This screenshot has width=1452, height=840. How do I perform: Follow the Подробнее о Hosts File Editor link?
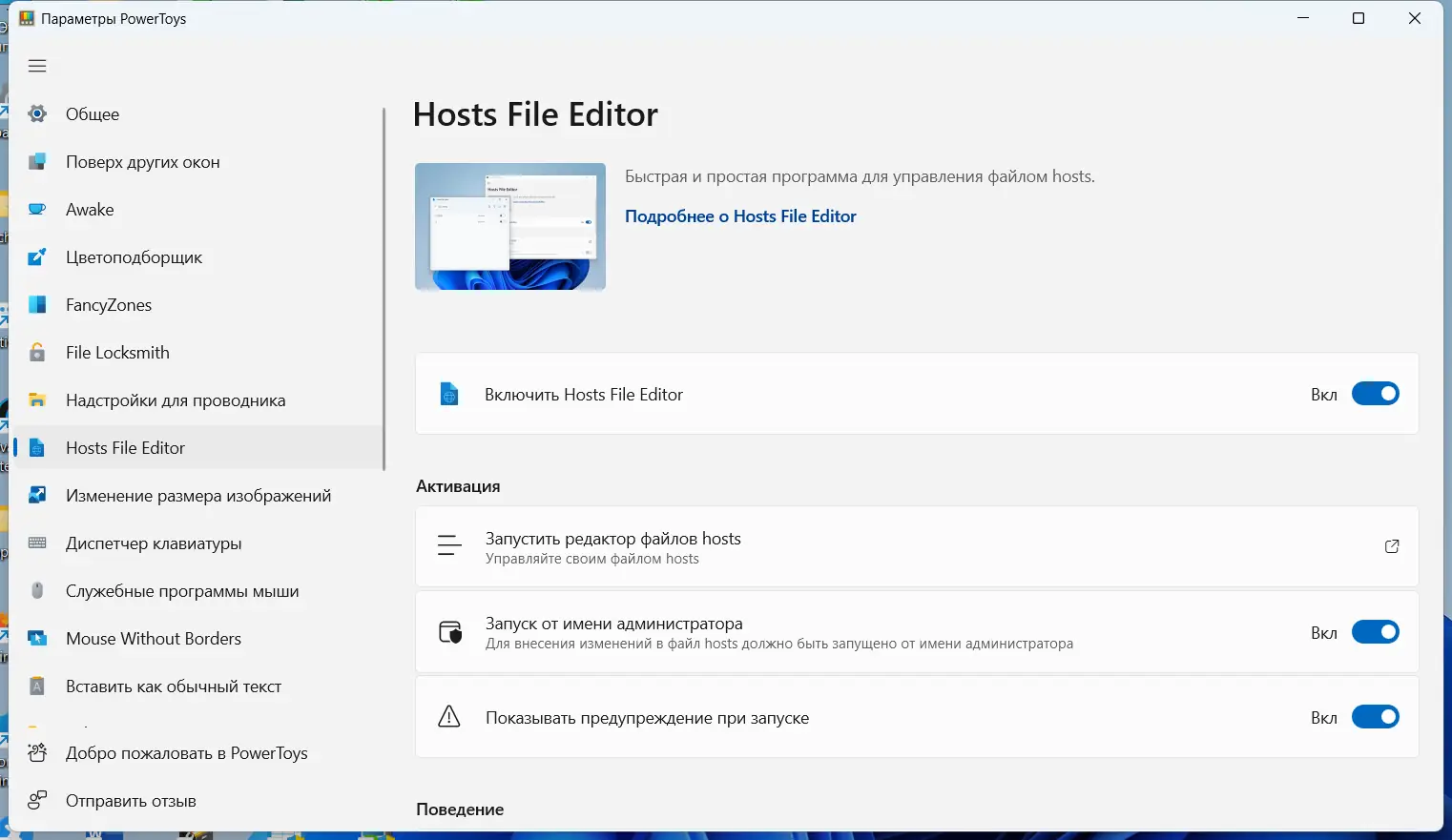coord(740,216)
